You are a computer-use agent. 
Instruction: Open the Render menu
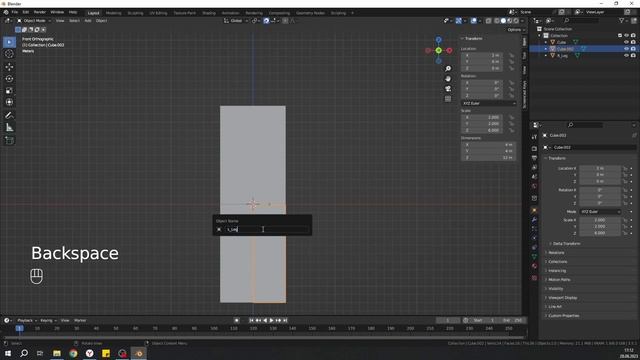pyautogui.click(x=40, y=12)
